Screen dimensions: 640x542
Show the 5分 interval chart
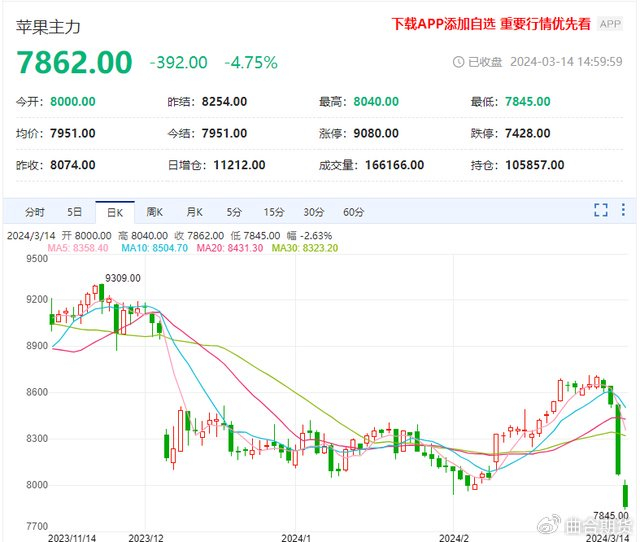(x=234, y=211)
